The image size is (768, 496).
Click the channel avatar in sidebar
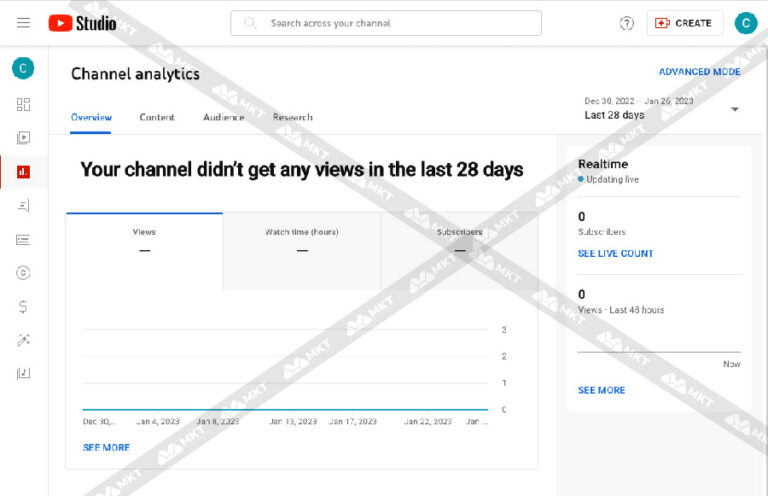point(23,68)
